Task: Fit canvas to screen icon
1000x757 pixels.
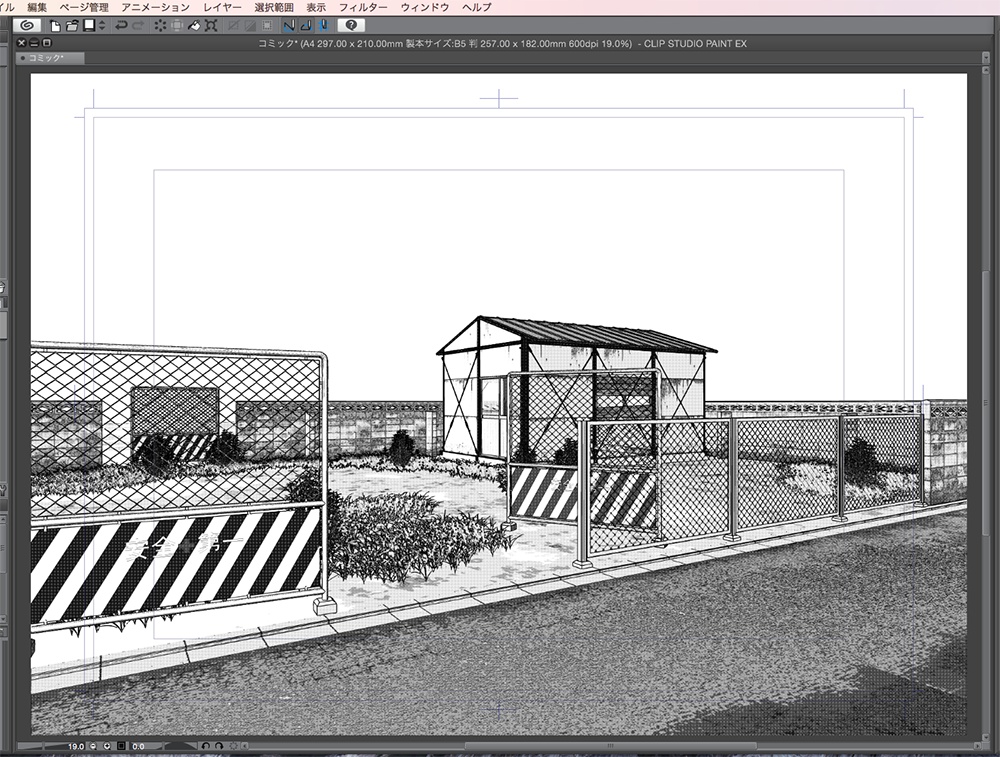Action: tap(121, 746)
